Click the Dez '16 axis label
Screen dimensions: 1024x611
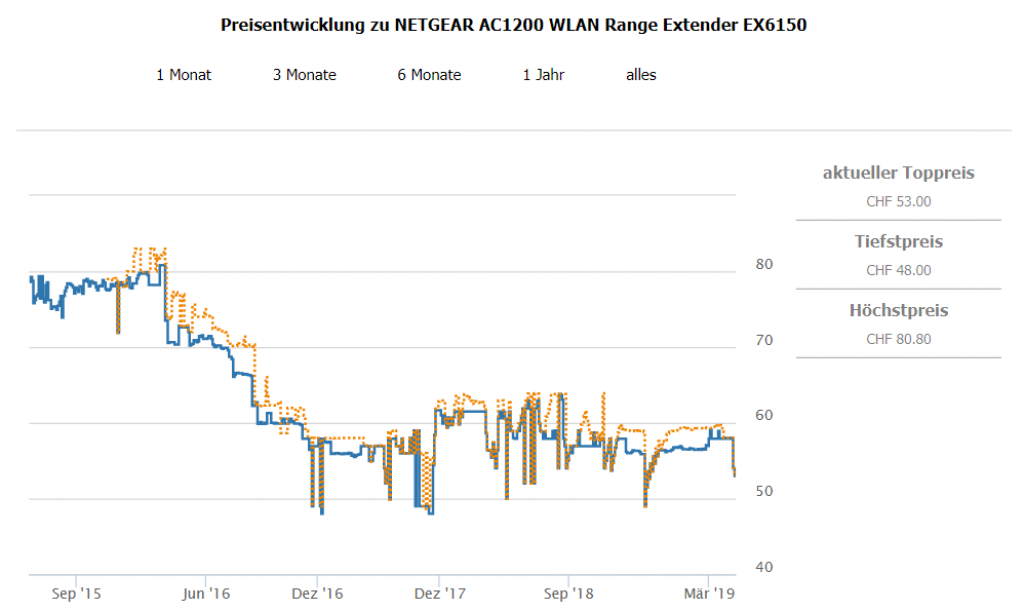pos(317,593)
